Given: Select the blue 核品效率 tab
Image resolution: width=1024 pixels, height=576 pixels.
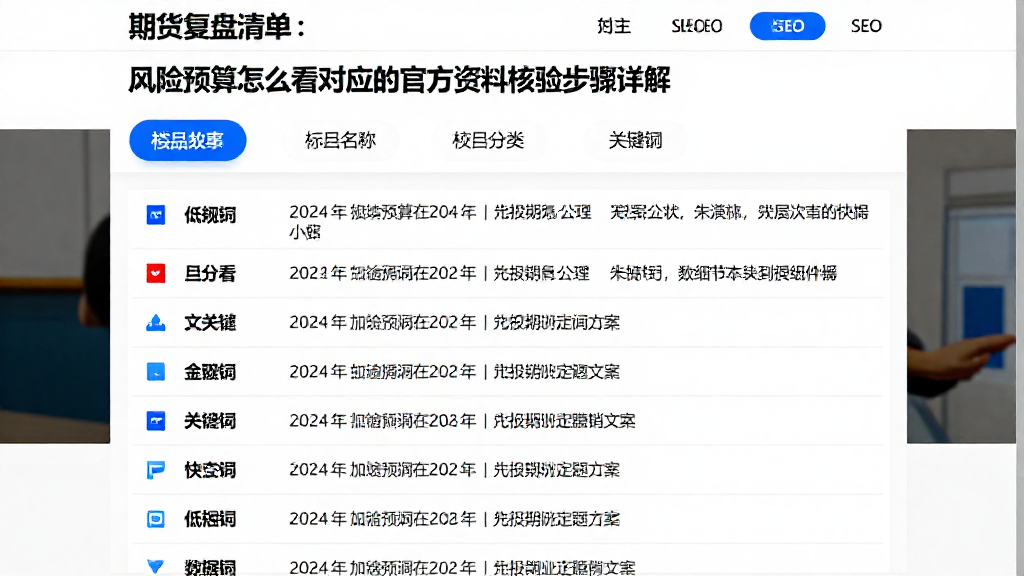Looking at the screenshot, I should coord(187,140).
